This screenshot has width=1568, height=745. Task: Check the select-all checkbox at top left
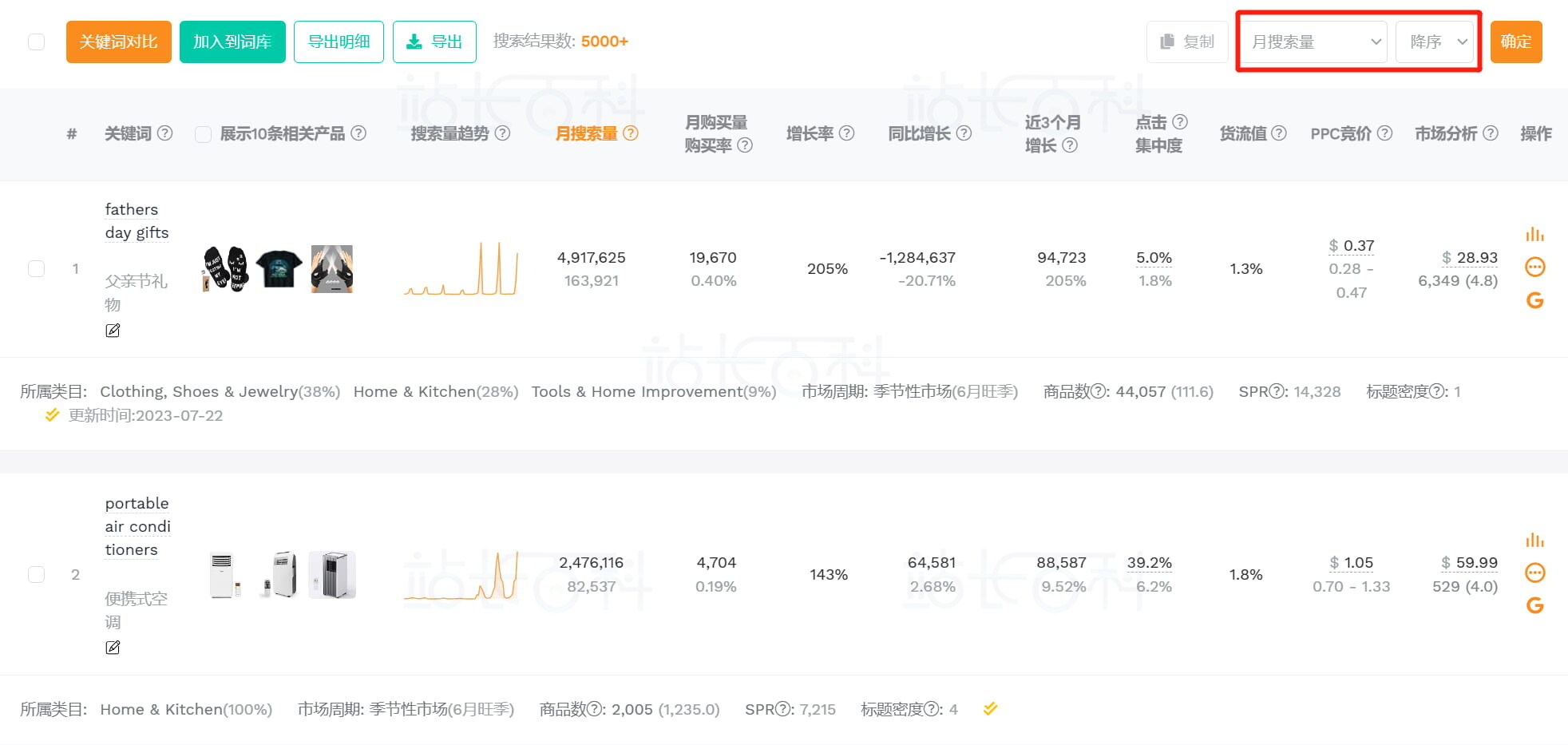(36, 41)
